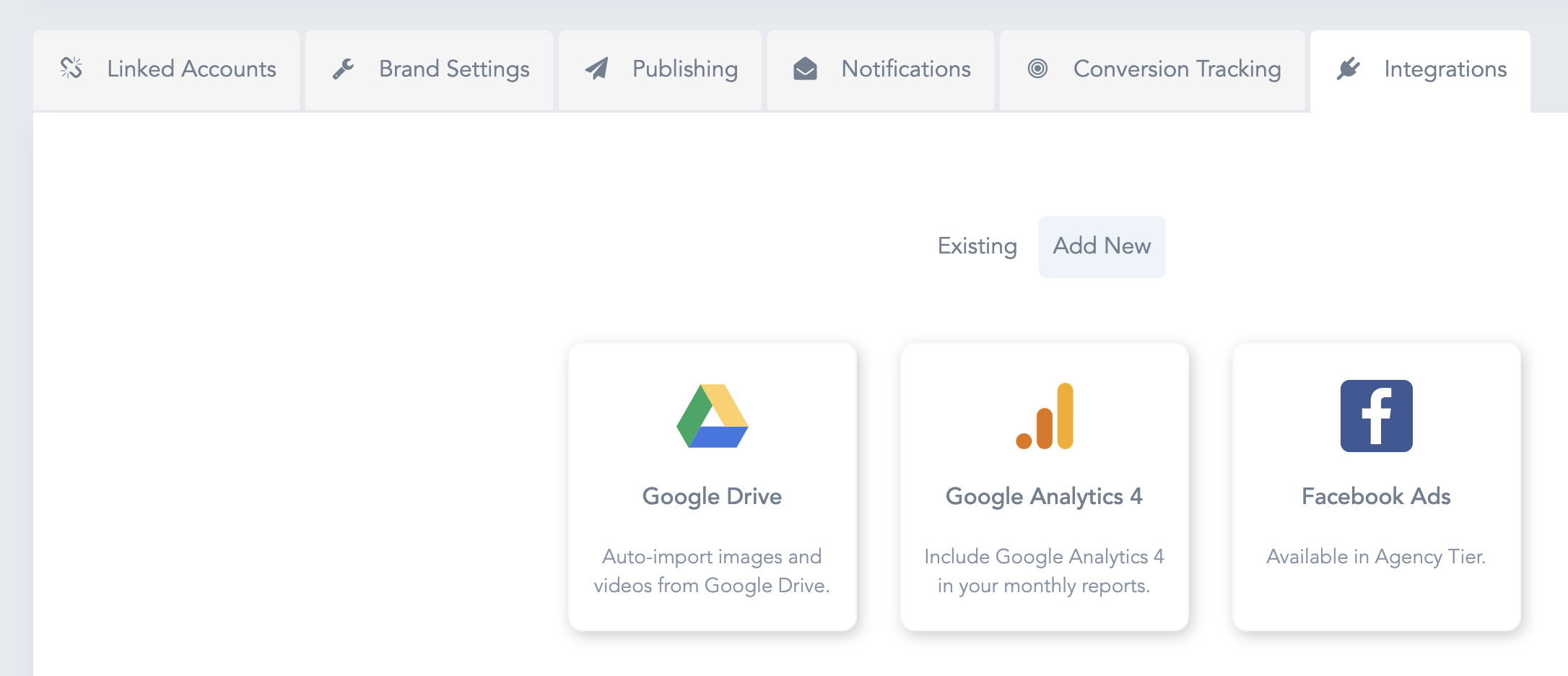Click the broken-link icon for Linked Accounts
This screenshot has width=1568, height=676.
(x=71, y=69)
